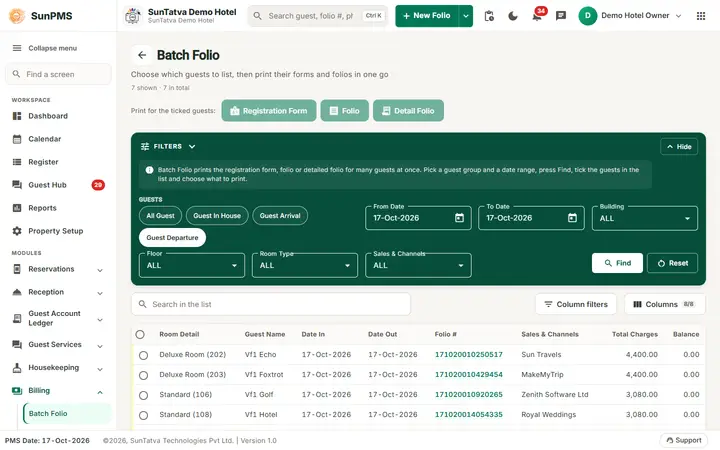The image size is (720, 450).
Task: Select the Guest In House chip
Action: pyautogui.click(x=217, y=215)
